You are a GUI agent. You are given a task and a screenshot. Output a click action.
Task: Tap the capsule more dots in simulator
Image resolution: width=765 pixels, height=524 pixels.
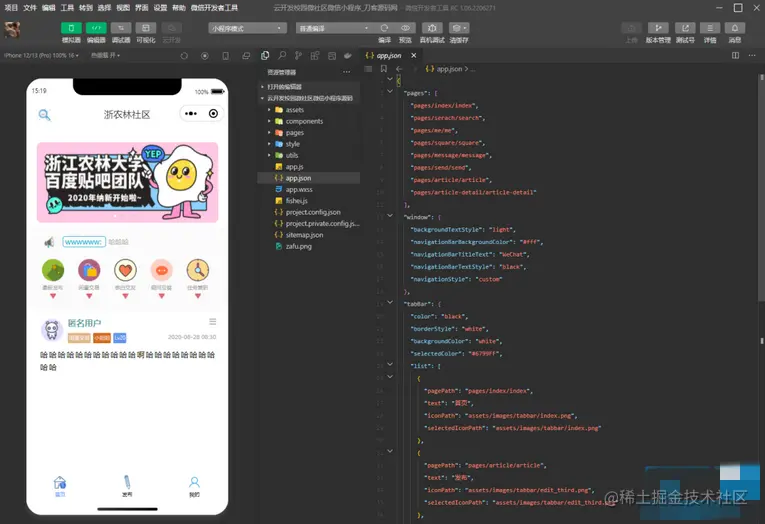coord(191,114)
